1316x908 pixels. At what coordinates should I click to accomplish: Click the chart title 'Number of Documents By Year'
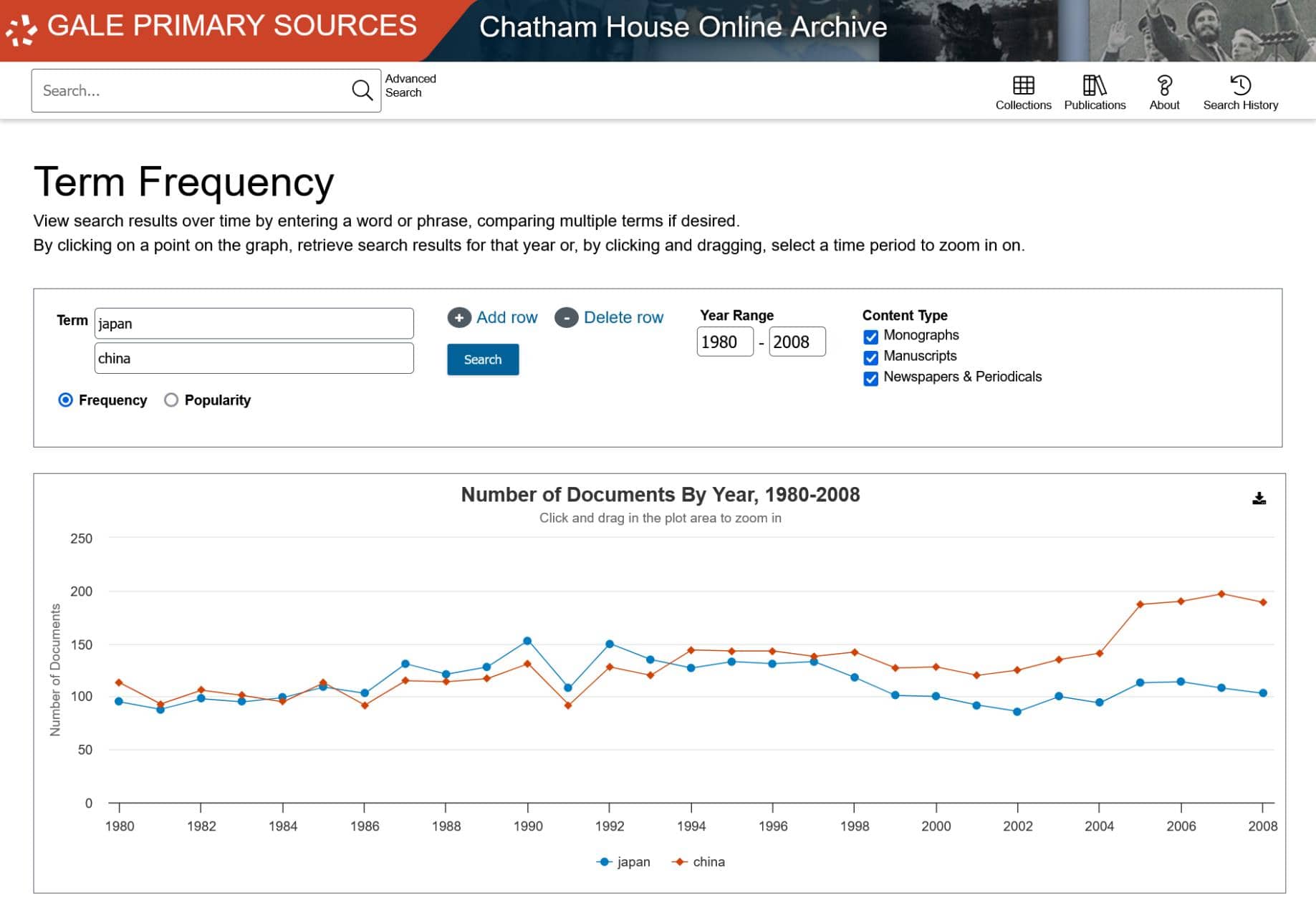click(660, 495)
